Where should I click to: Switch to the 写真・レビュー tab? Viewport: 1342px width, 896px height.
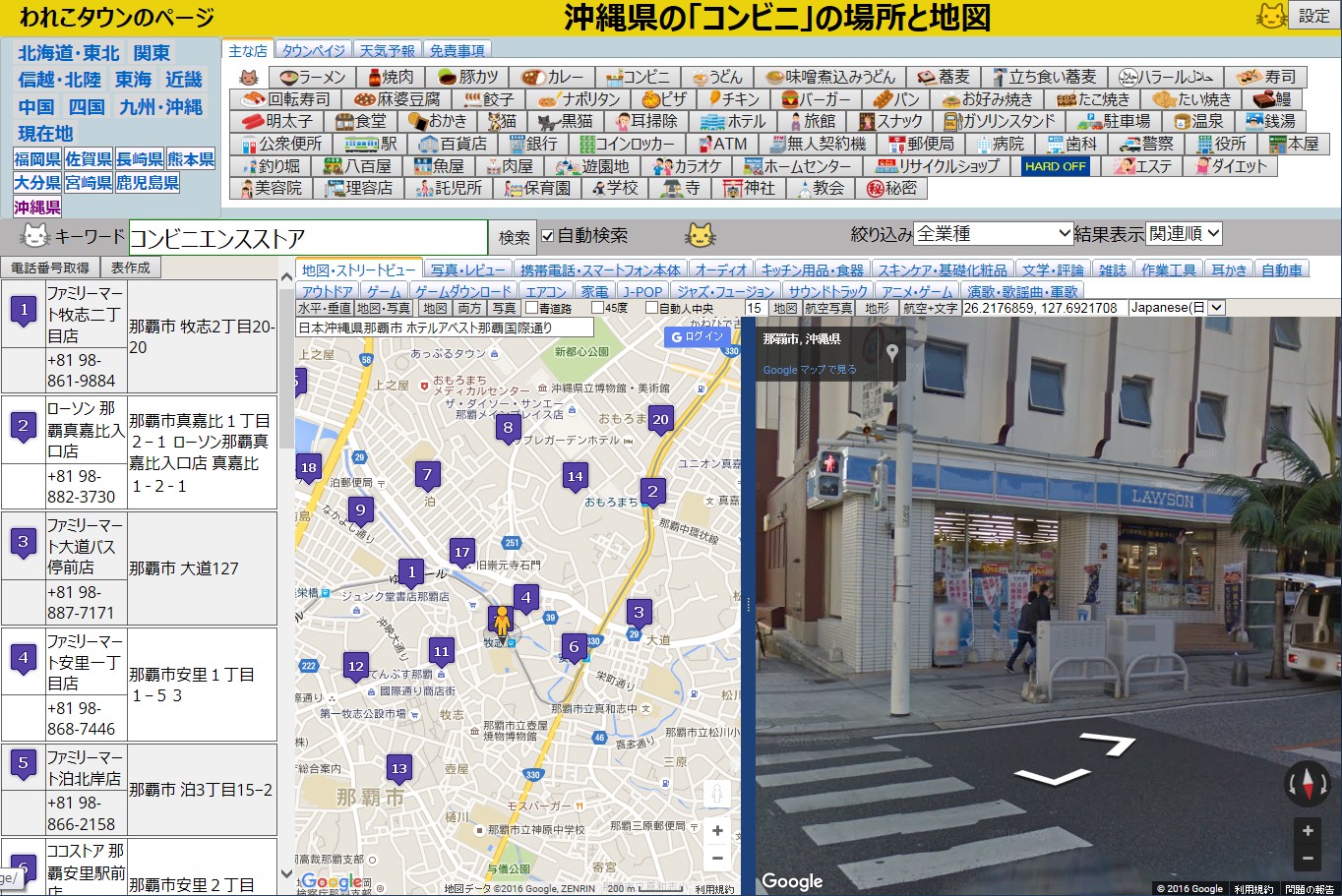[x=467, y=269]
